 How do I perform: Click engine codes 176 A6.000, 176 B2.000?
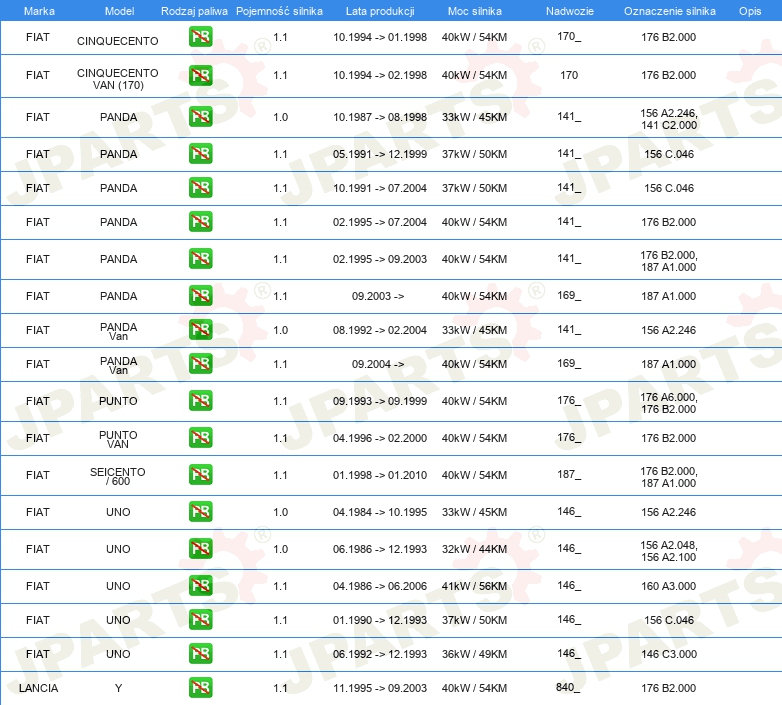669,403
